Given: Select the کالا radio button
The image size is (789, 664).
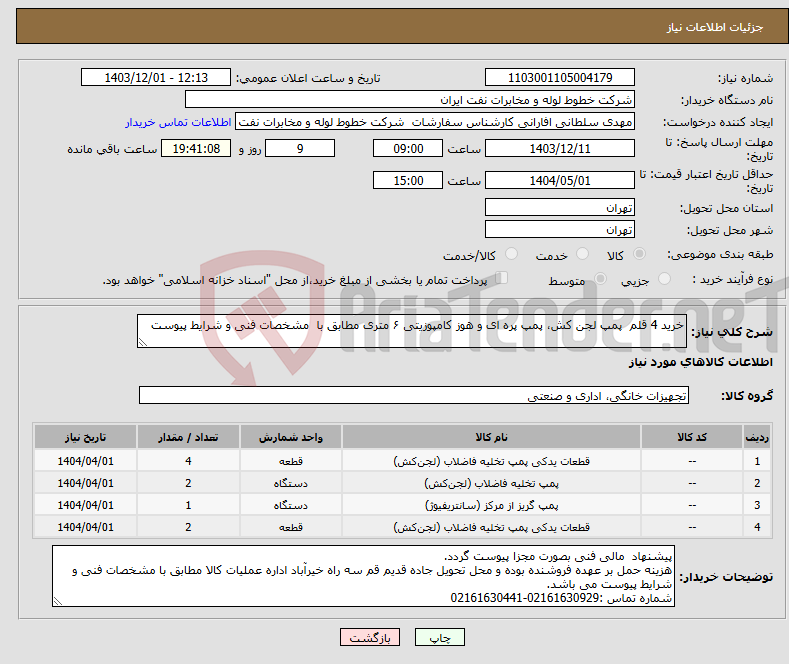Looking at the screenshot, I should point(639,254).
